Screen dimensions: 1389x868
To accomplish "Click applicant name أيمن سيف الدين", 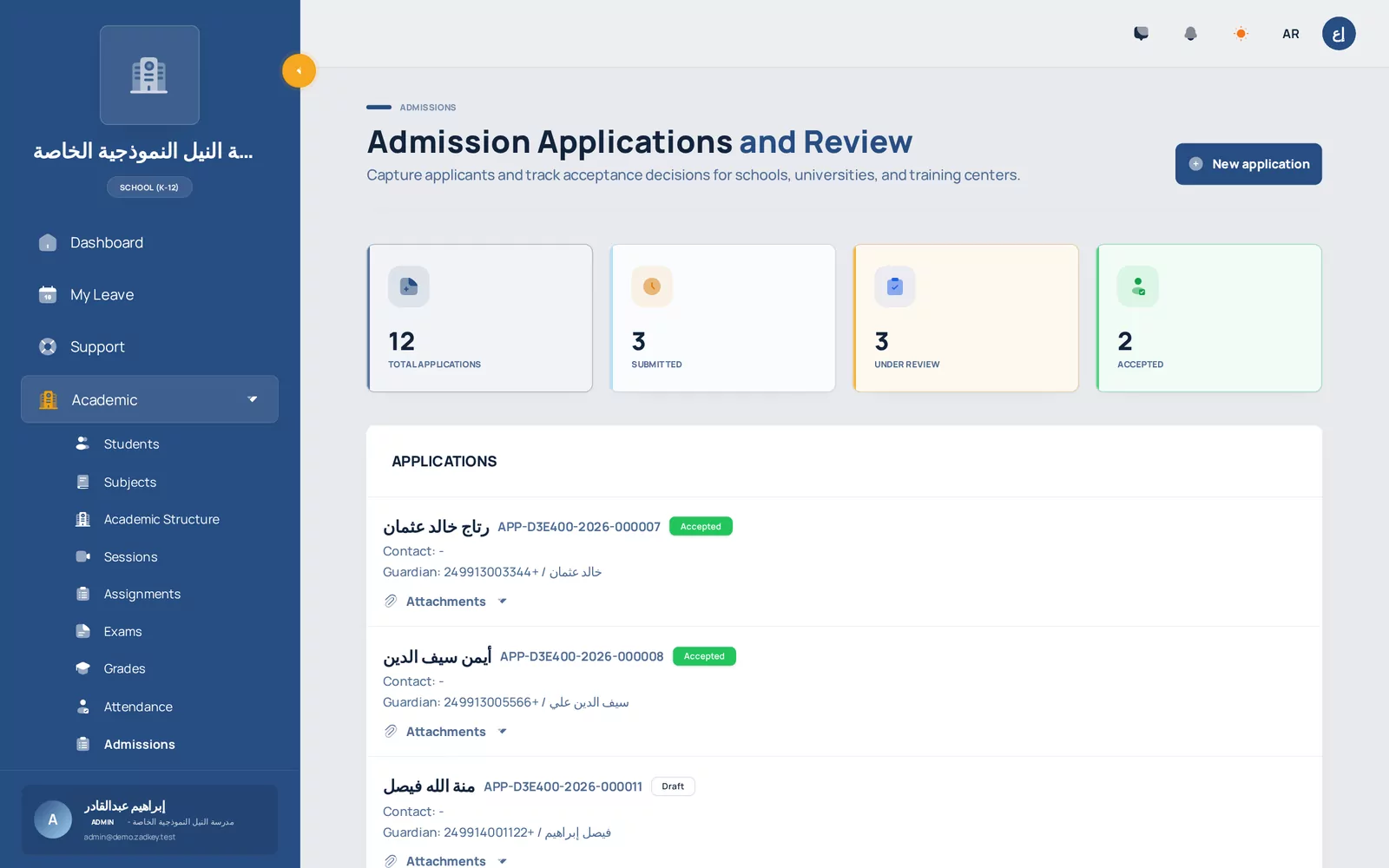I will (x=438, y=657).
